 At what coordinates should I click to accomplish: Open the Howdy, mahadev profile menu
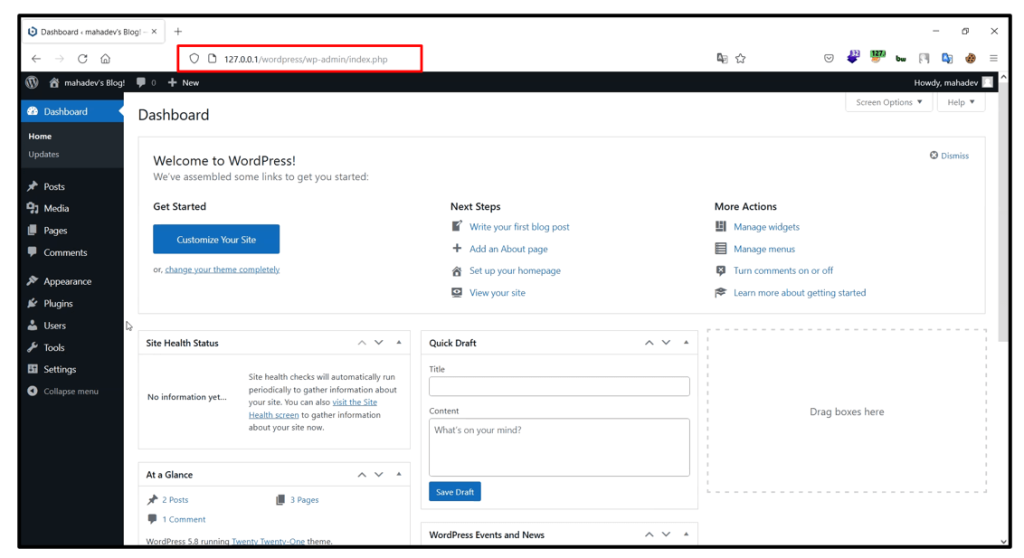coord(953,82)
